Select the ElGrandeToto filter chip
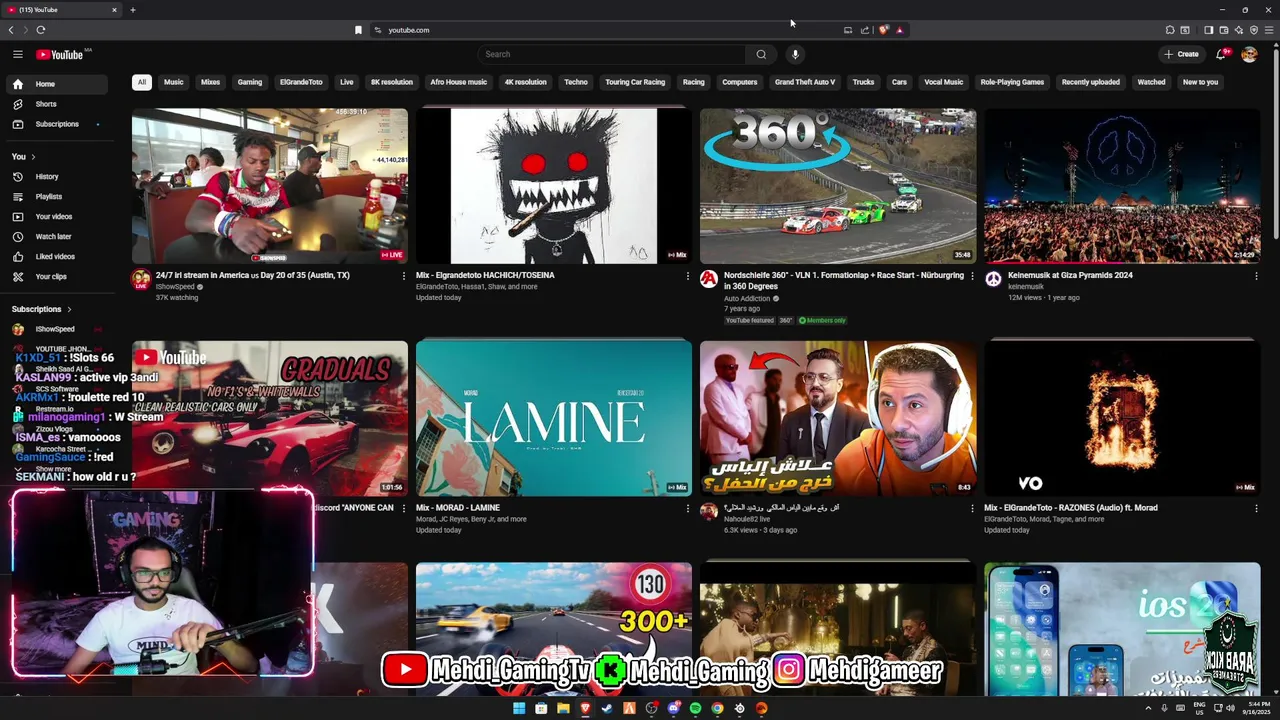The height and width of the screenshot is (720, 1280). (301, 82)
